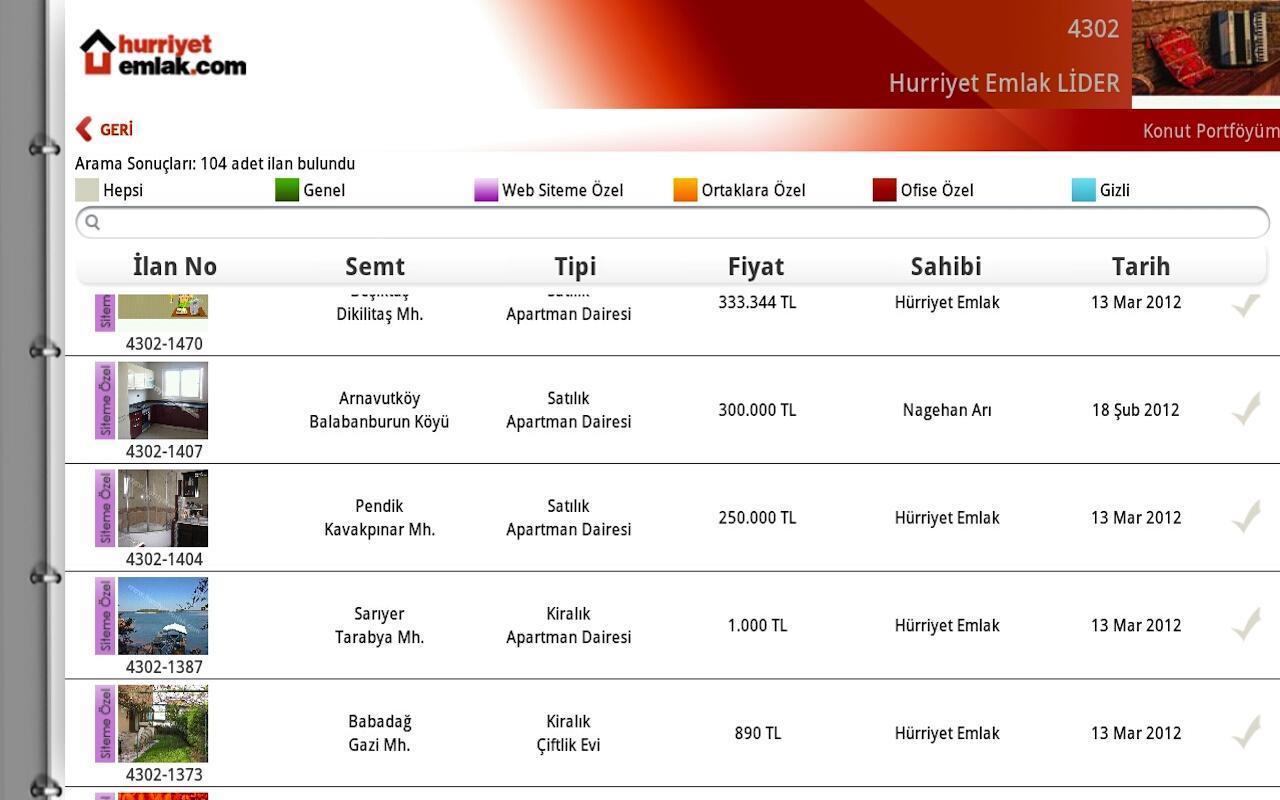
Task: Select listing number 4302-1373 text
Action: click(x=164, y=775)
